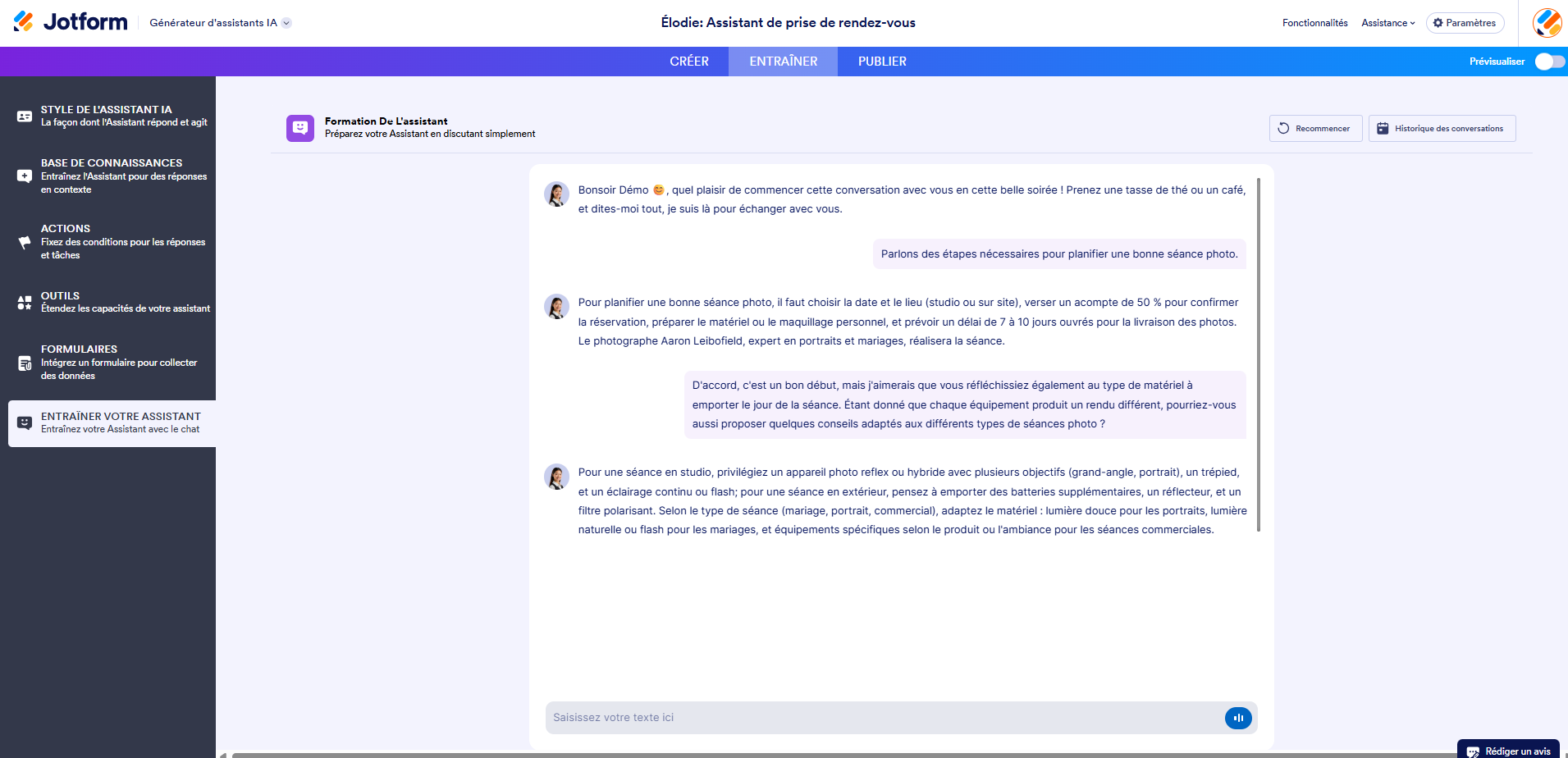Click the Rédiger un avis chat icon
This screenshot has height=758, width=1568.
pos(1473,751)
